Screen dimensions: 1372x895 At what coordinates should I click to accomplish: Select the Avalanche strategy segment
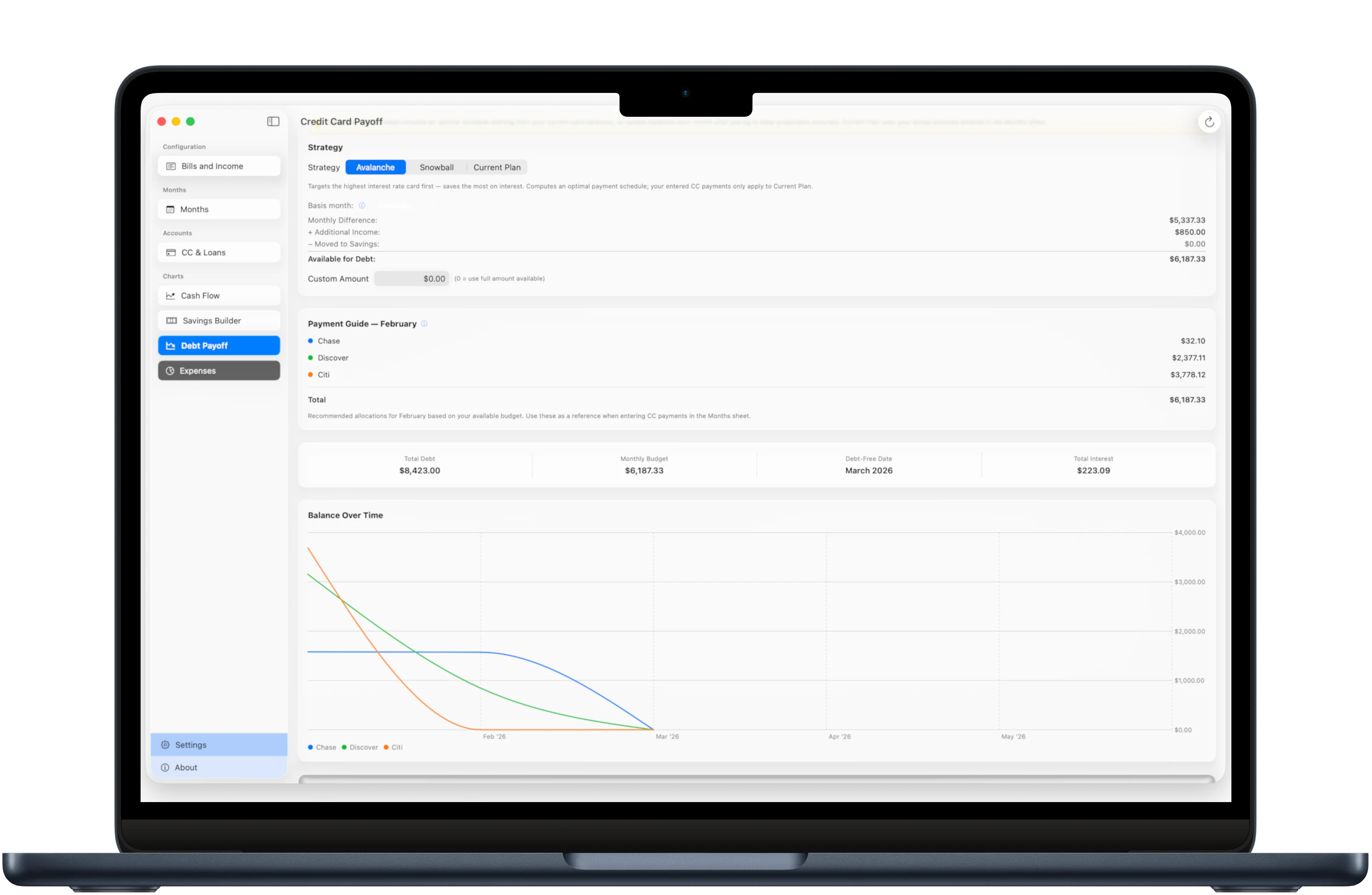[x=375, y=167]
